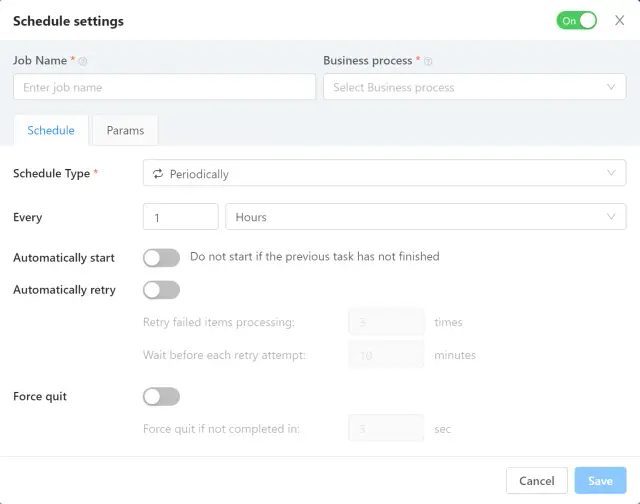
Task: Click the periodic repeat arrows icon
Action: click(157, 174)
